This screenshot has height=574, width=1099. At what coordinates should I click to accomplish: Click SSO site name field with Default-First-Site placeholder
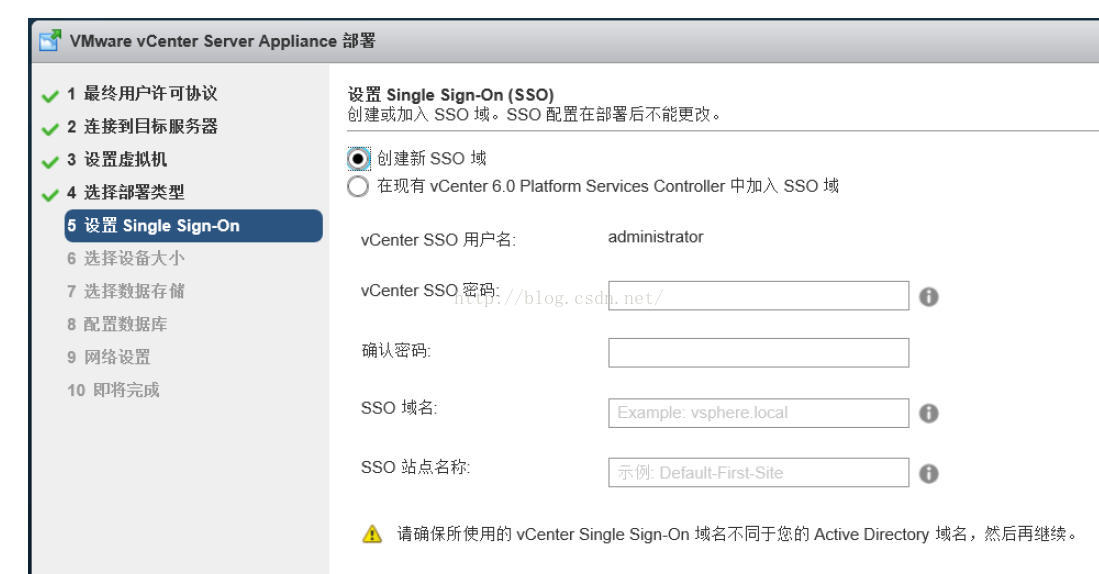[758, 472]
